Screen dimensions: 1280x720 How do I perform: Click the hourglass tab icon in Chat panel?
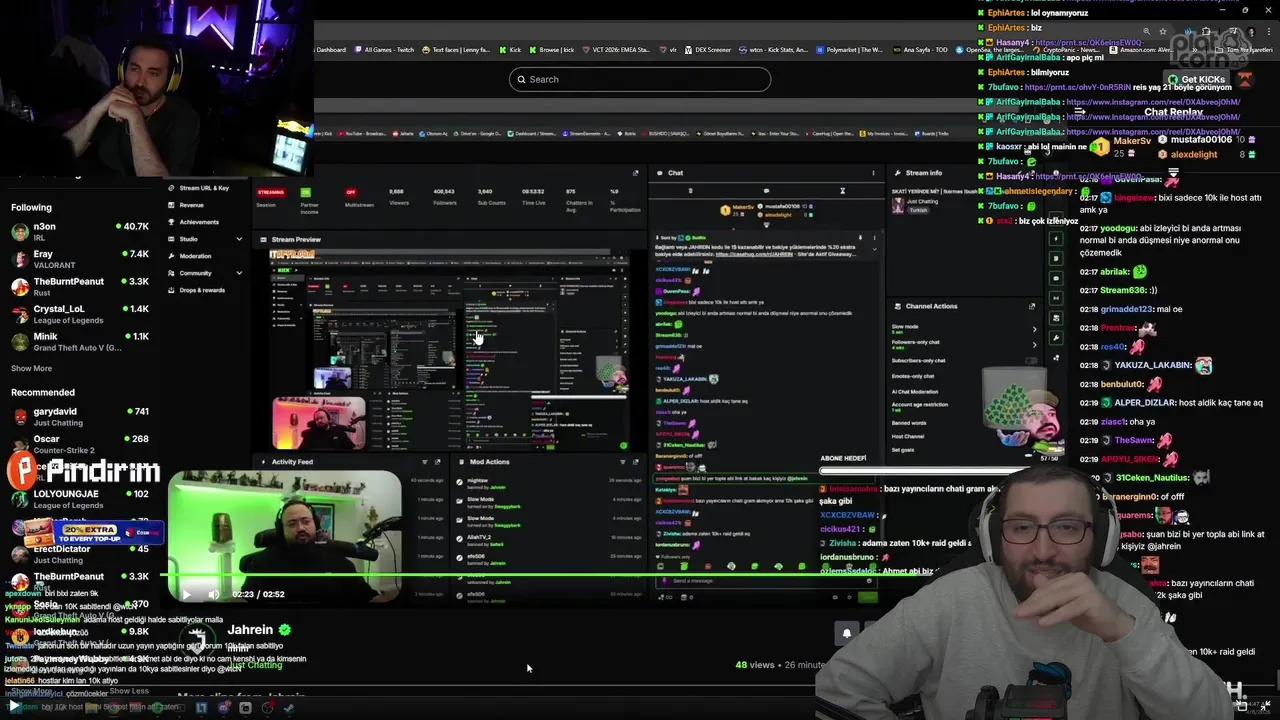tap(842, 191)
